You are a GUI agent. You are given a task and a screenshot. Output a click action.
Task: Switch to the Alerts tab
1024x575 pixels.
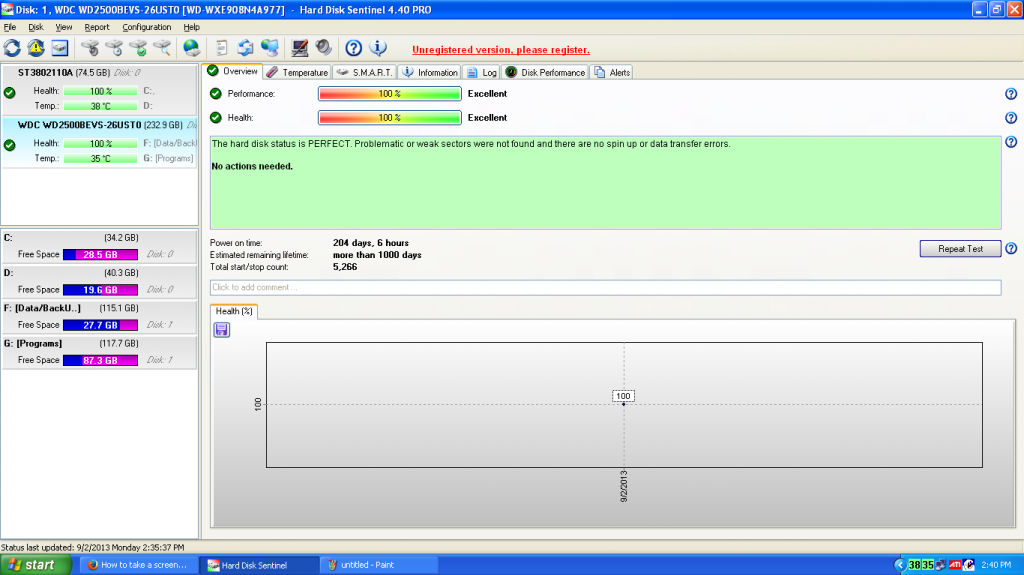point(612,73)
